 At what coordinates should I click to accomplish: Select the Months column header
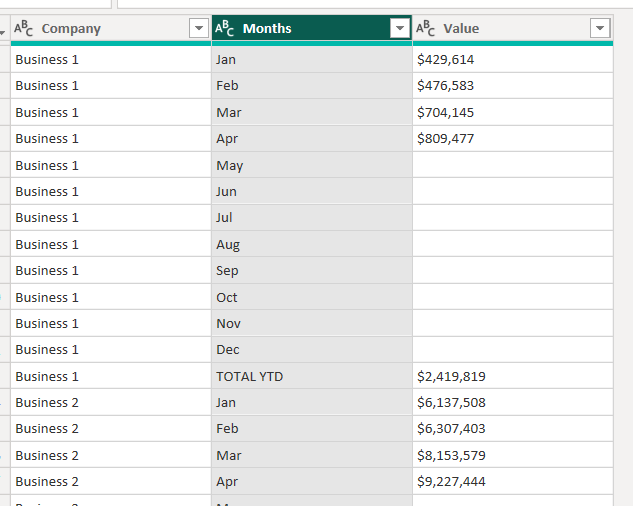click(312, 28)
